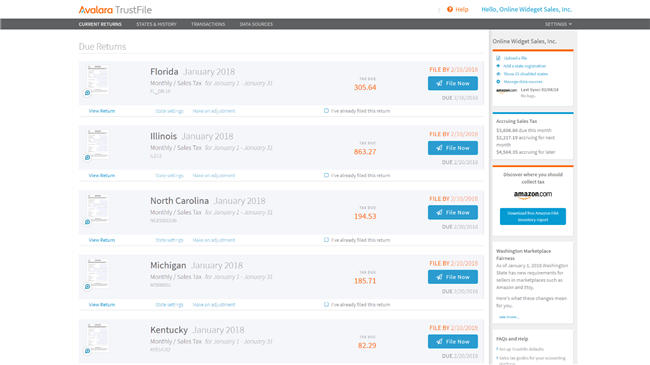
Task: Open State settings for Florida
Action: [x=169, y=111]
